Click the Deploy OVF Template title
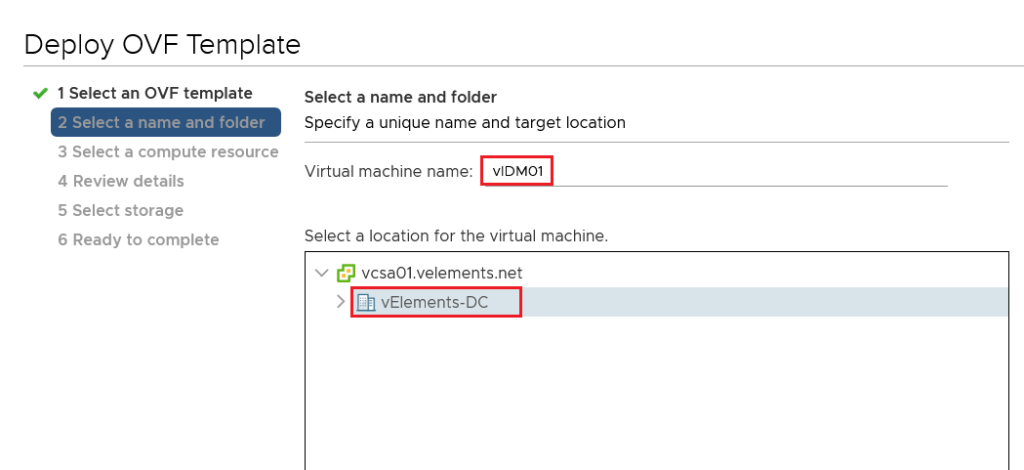Screen dimensions: 1024x470 coord(162,45)
